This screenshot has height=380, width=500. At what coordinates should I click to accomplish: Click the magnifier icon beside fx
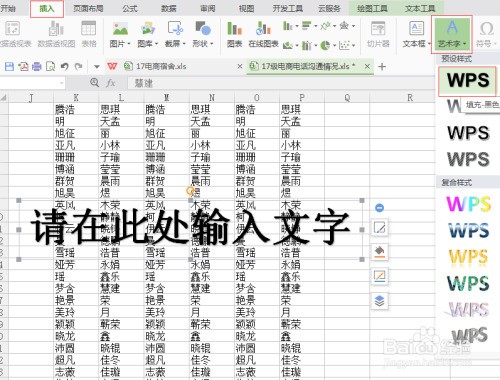(x=95, y=82)
